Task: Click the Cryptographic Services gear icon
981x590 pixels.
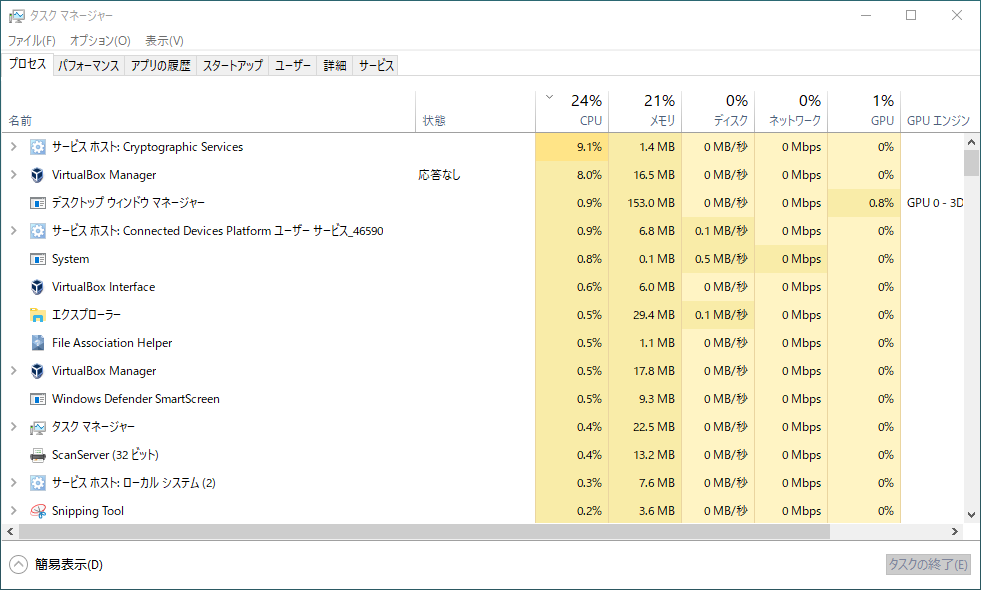Action: pyautogui.click(x=38, y=147)
